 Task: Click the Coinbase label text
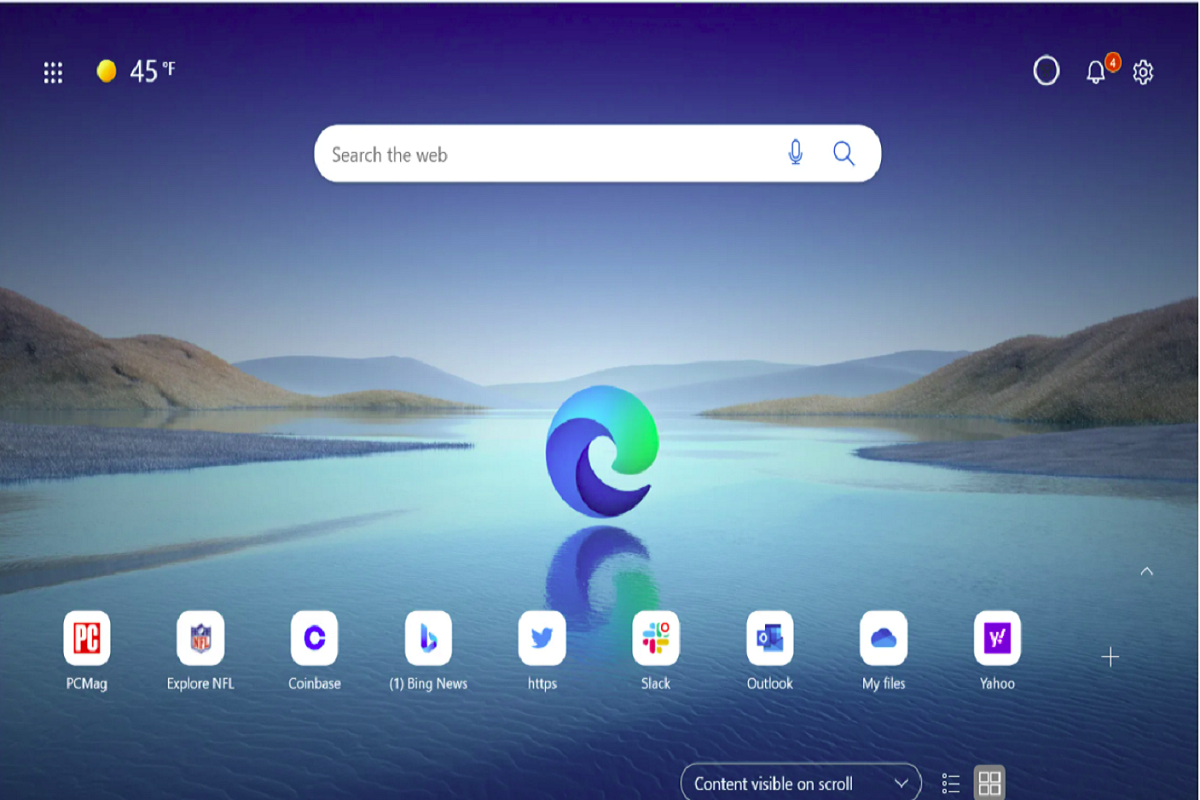(315, 684)
